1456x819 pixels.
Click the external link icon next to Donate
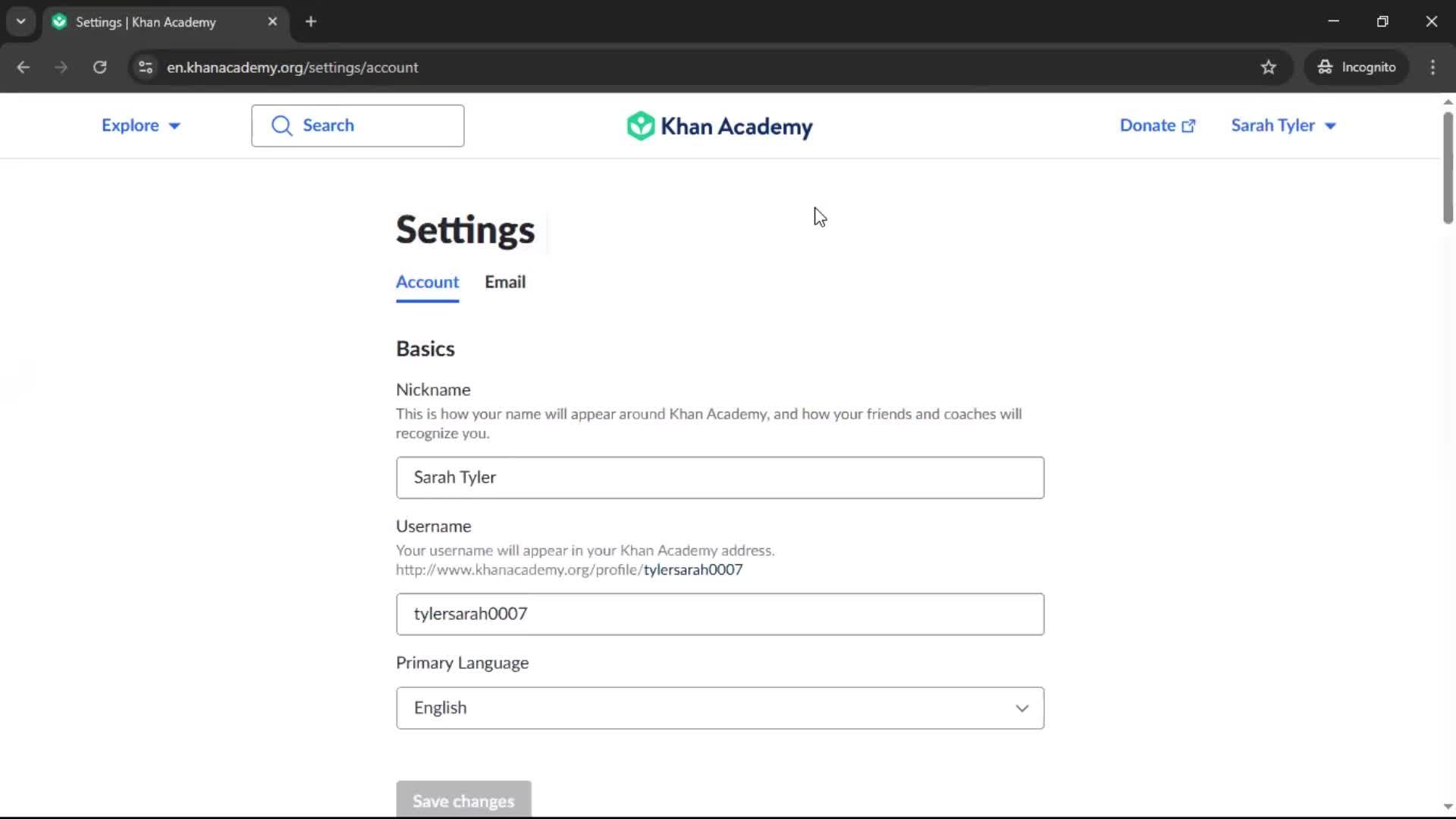(1188, 126)
